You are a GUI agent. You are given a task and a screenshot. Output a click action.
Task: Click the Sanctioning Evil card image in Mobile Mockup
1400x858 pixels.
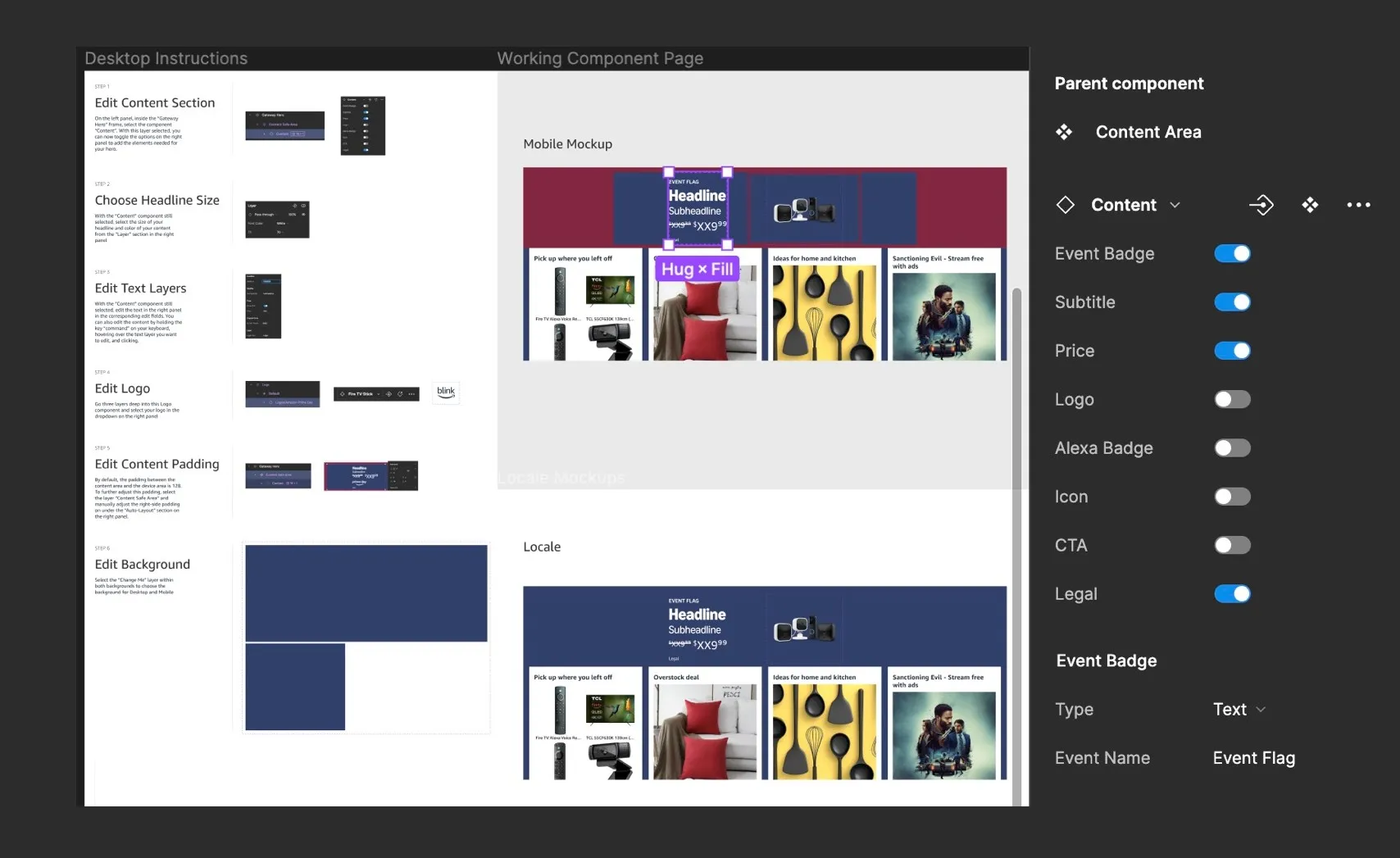[943, 316]
